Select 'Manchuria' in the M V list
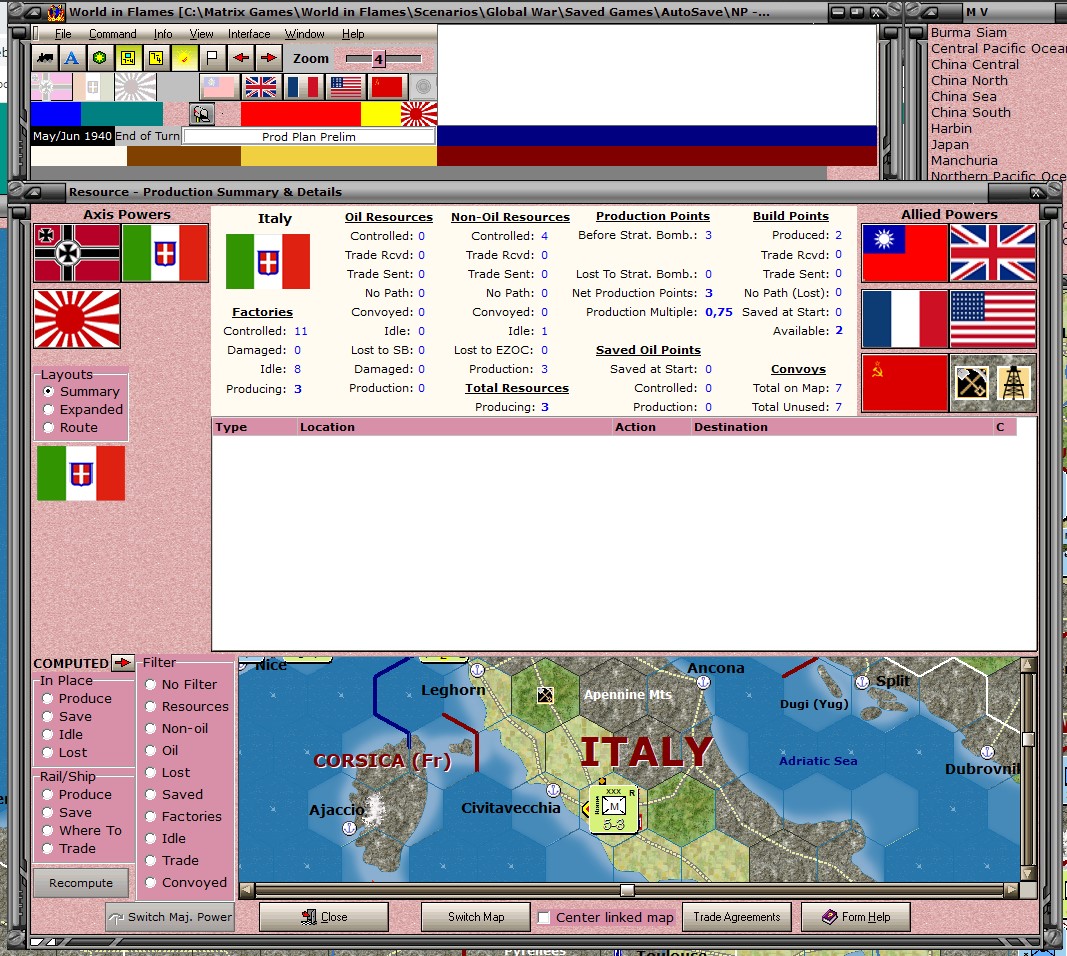Image resolution: width=1067 pixels, height=956 pixels. tap(964, 161)
